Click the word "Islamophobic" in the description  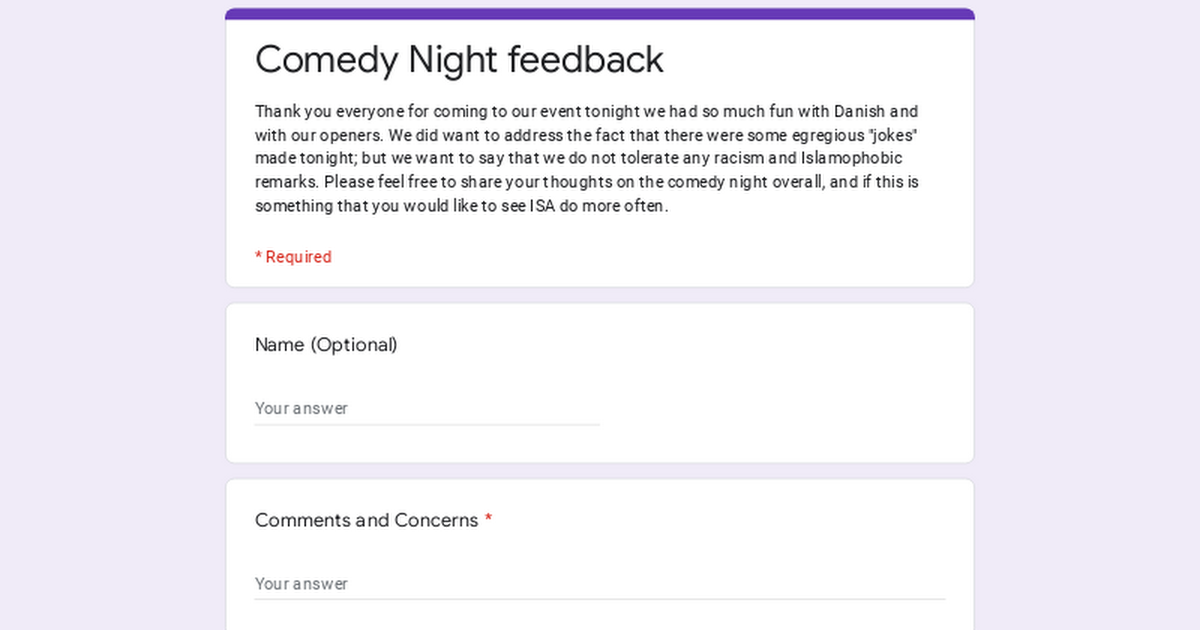coord(852,159)
